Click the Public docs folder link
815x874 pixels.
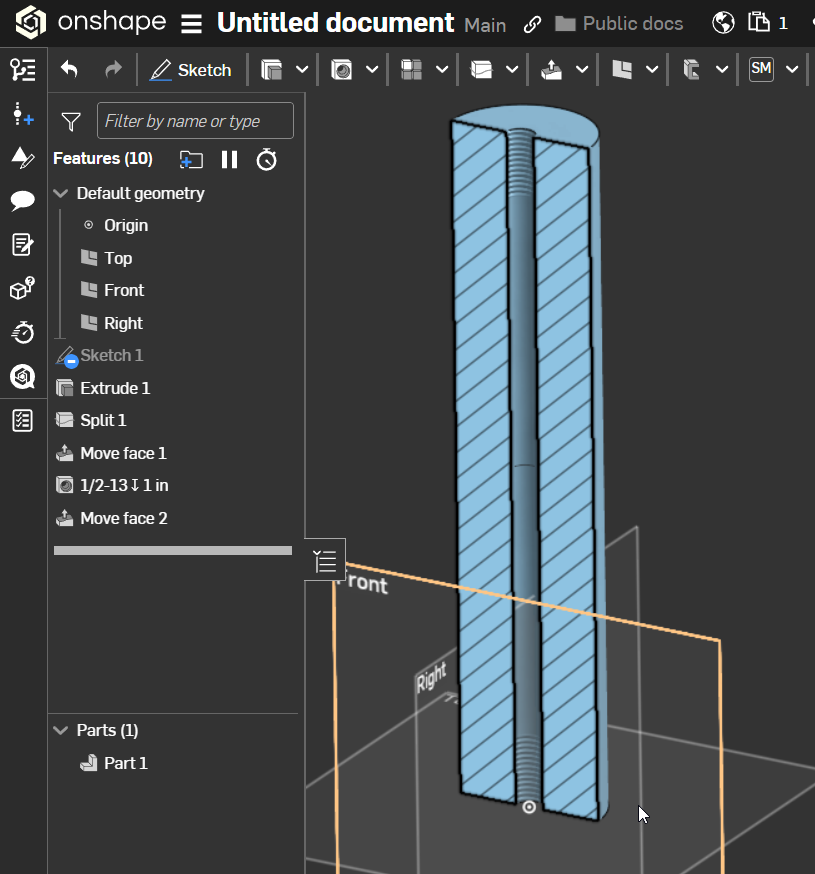tap(620, 24)
